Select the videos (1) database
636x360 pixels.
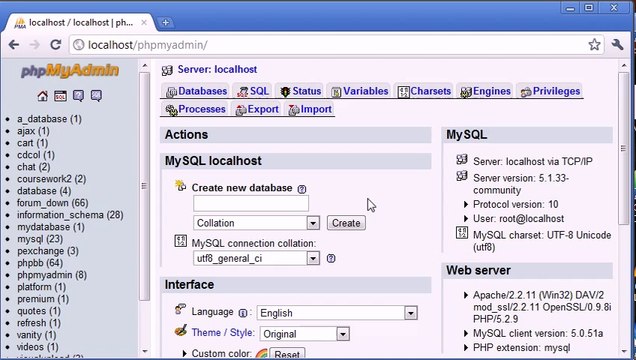38,347
